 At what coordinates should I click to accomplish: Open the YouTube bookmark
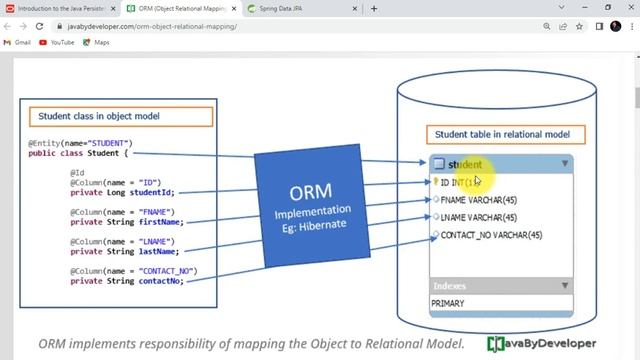click(x=57, y=42)
